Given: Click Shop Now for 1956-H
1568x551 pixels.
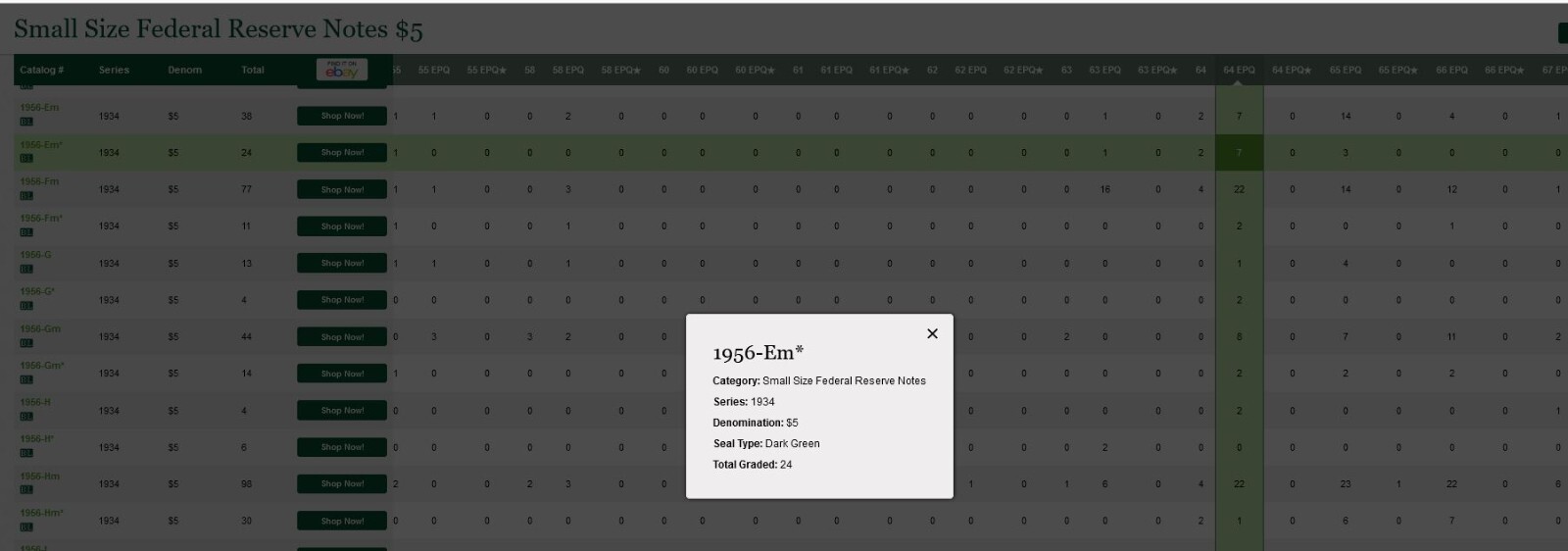Looking at the screenshot, I should point(342,411).
